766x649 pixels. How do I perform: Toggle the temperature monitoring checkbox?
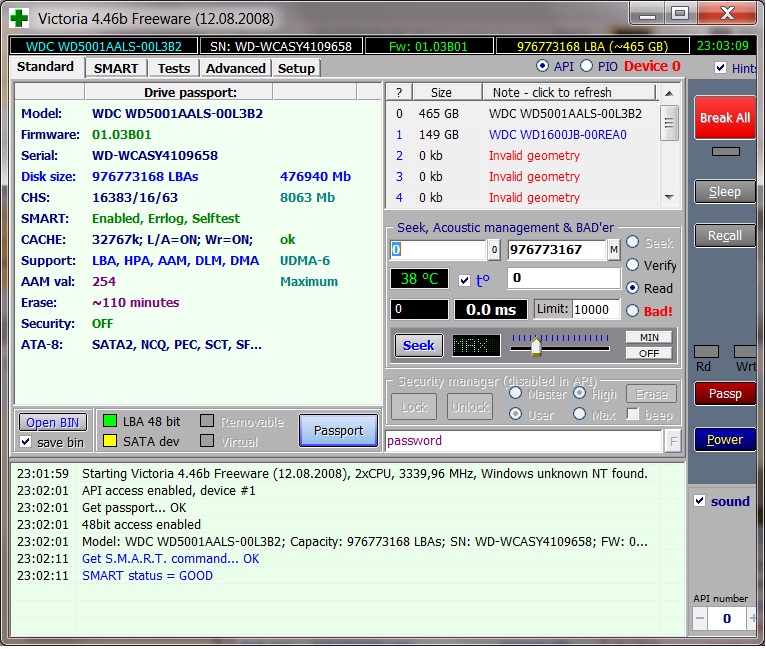pyautogui.click(x=465, y=281)
